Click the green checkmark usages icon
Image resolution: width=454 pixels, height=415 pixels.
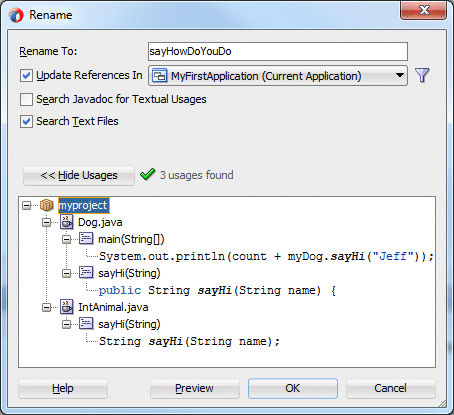(x=147, y=174)
